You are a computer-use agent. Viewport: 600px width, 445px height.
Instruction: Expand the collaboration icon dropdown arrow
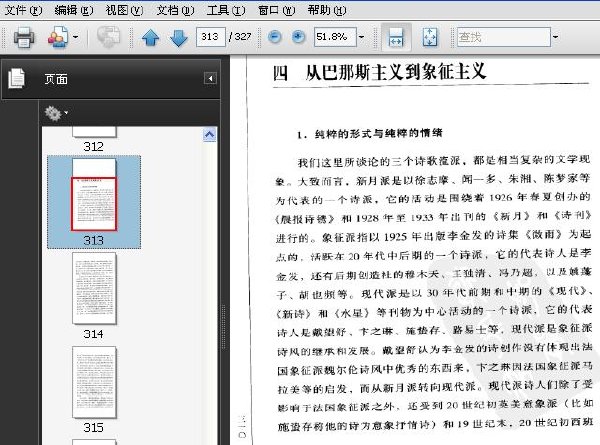coord(75,37)
